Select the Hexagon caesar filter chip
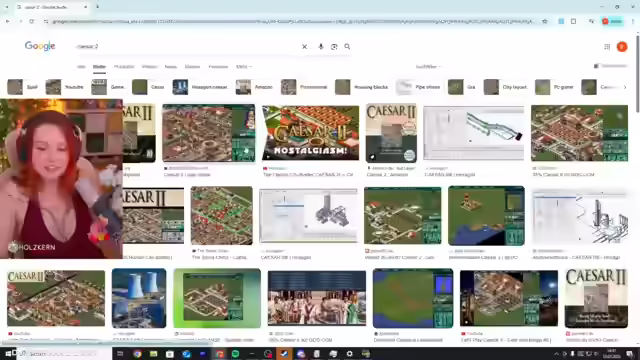The width and height of the screenshot is (640, 360). (201, 87)
